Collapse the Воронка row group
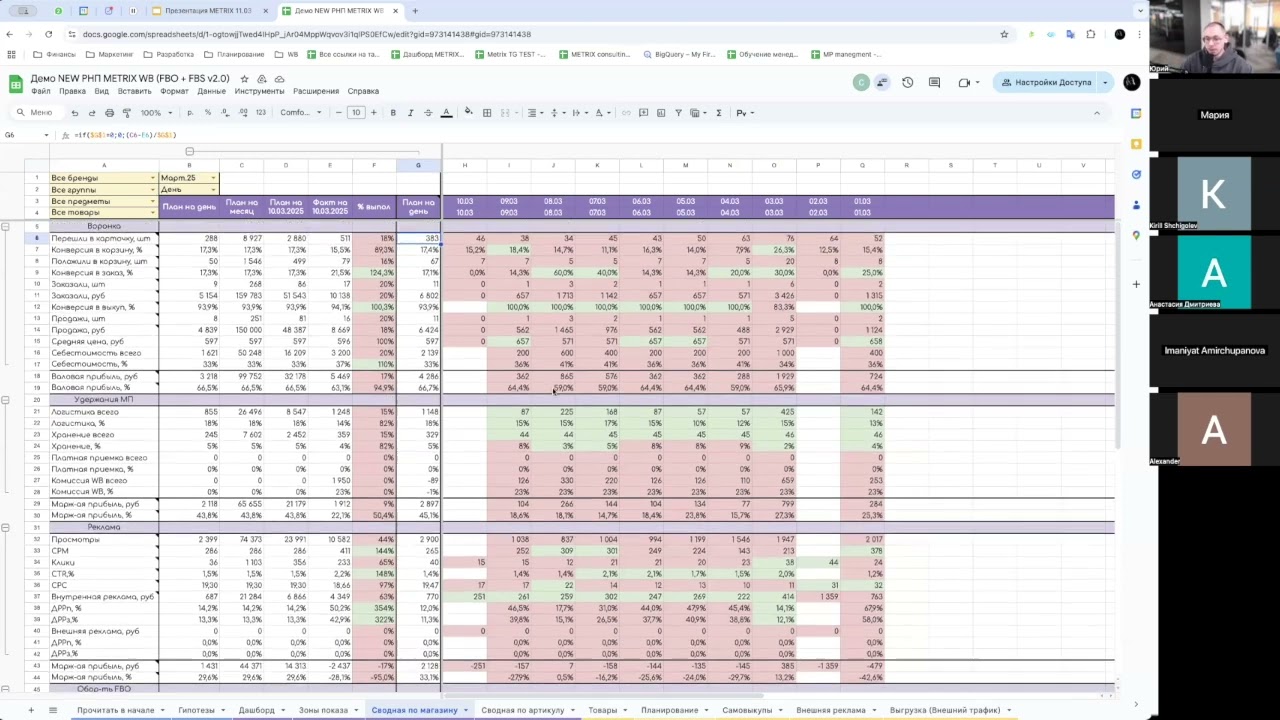The width and height of the screenshot is (1280, 720). [x=6, y=227]
